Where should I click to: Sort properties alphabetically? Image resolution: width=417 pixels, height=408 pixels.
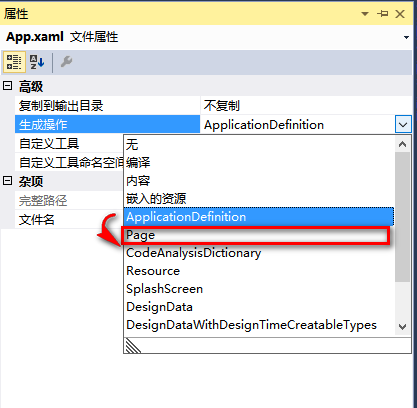coord(37,62)
